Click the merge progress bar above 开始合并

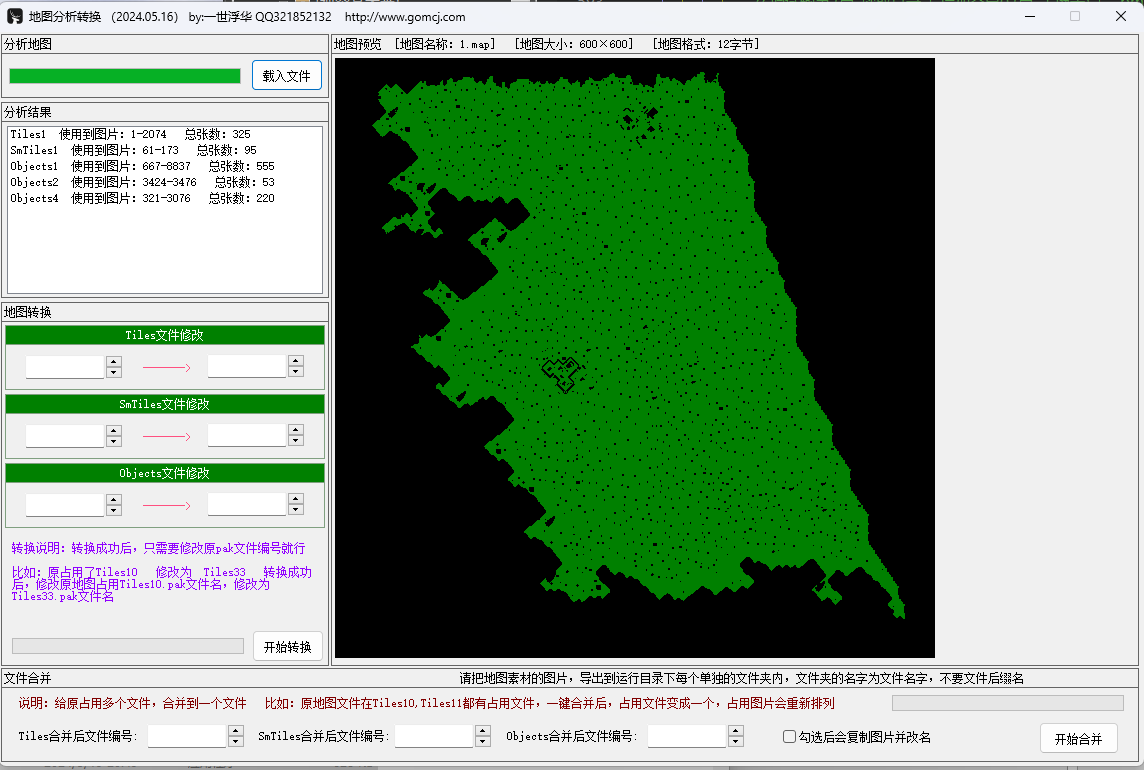(1008, 703)
